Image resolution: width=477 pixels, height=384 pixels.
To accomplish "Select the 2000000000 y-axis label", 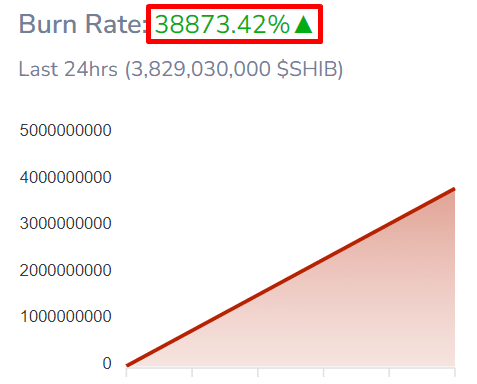I will pos(66,270).
